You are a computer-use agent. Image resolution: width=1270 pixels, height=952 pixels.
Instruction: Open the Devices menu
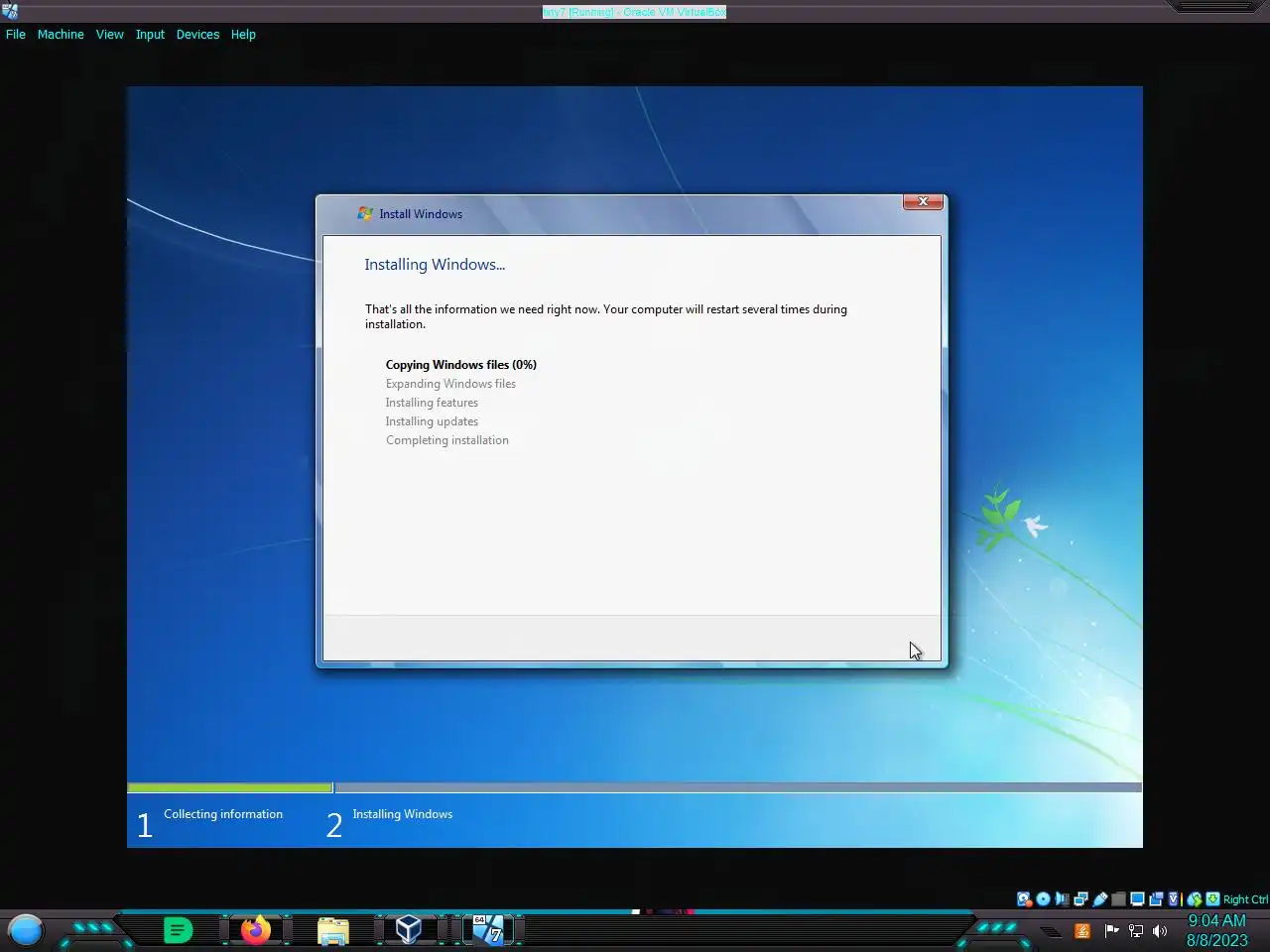tap(197, 34)
